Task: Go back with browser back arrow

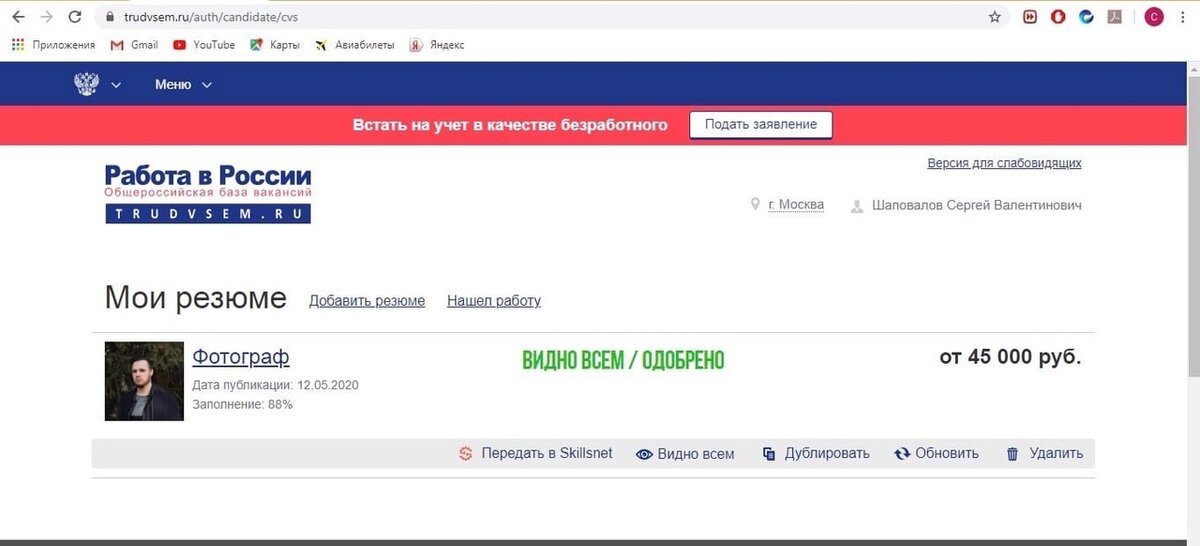Action: tap(18, 17)
